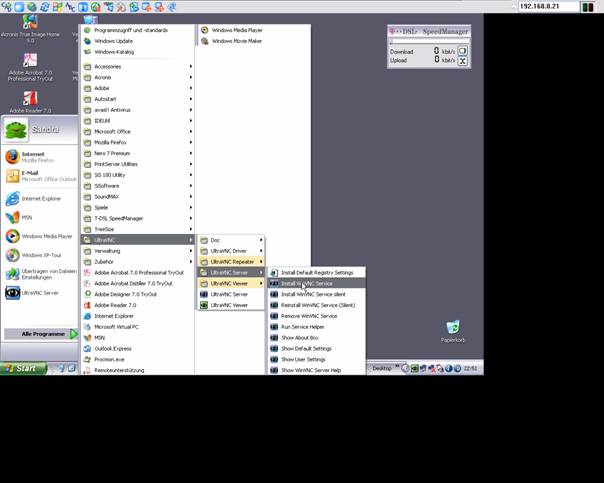Open file transfer toolbar icon
Viewport: 604px width, 483px height.
(134, 7)
